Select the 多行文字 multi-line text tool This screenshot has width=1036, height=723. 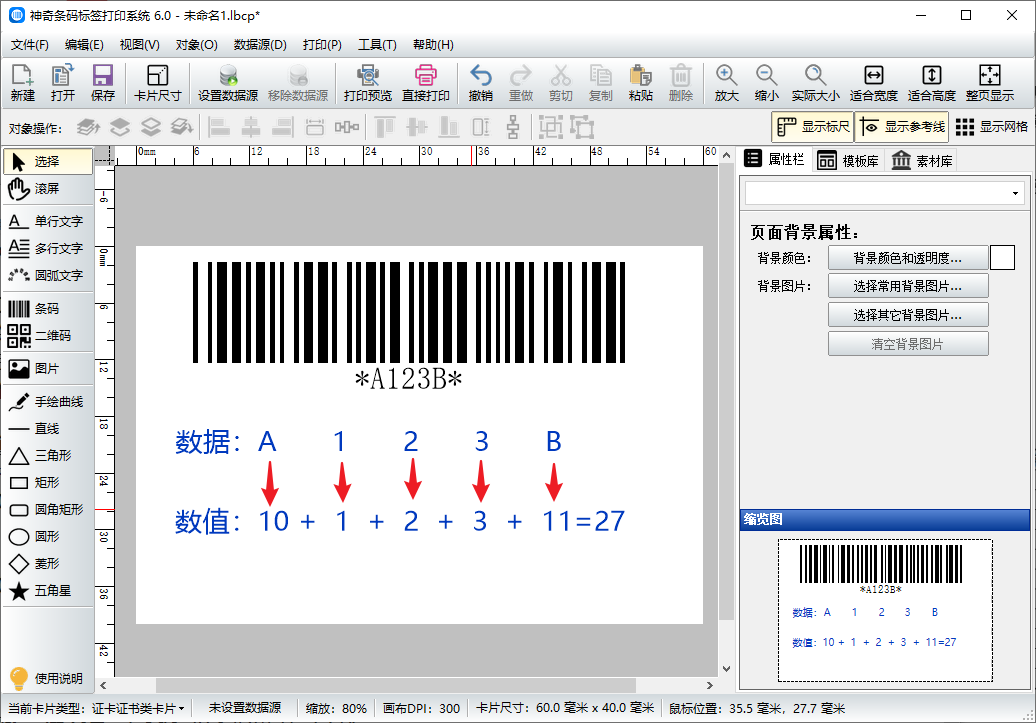pos(48,248)
